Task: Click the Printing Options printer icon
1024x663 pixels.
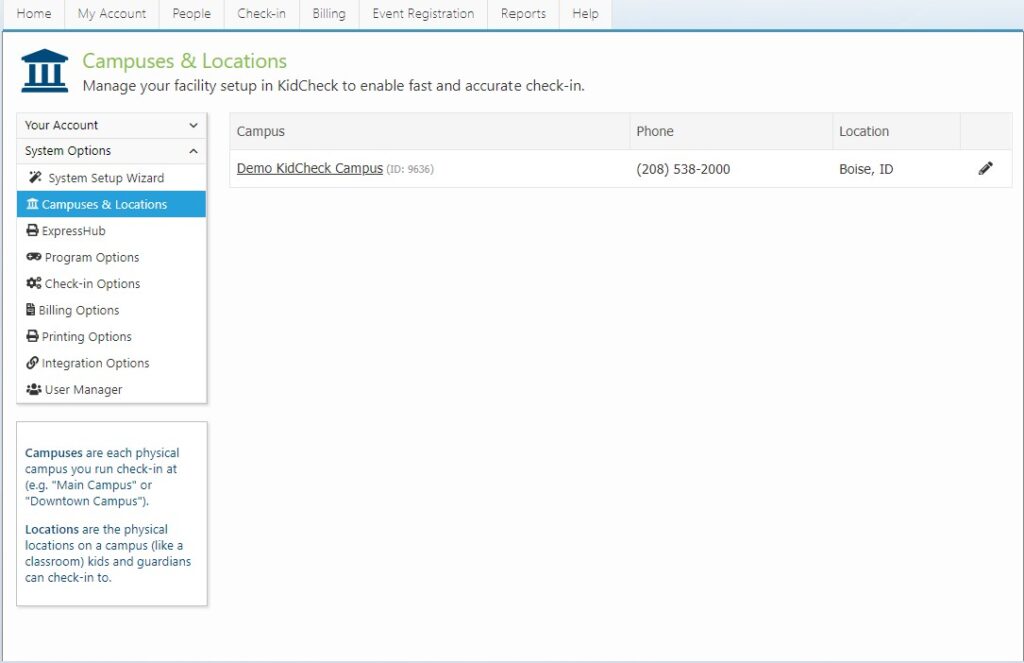Action: [x=32, y=336]
